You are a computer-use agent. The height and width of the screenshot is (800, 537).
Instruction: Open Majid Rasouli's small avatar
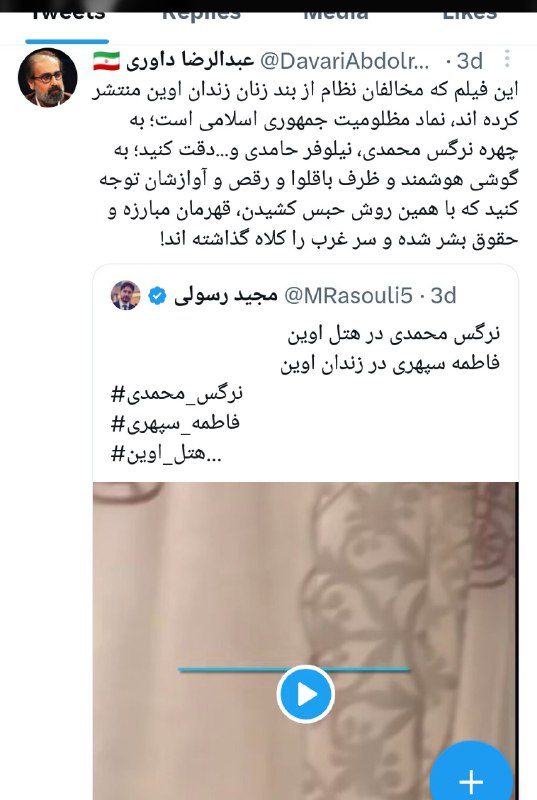click(x=125, y=295)
